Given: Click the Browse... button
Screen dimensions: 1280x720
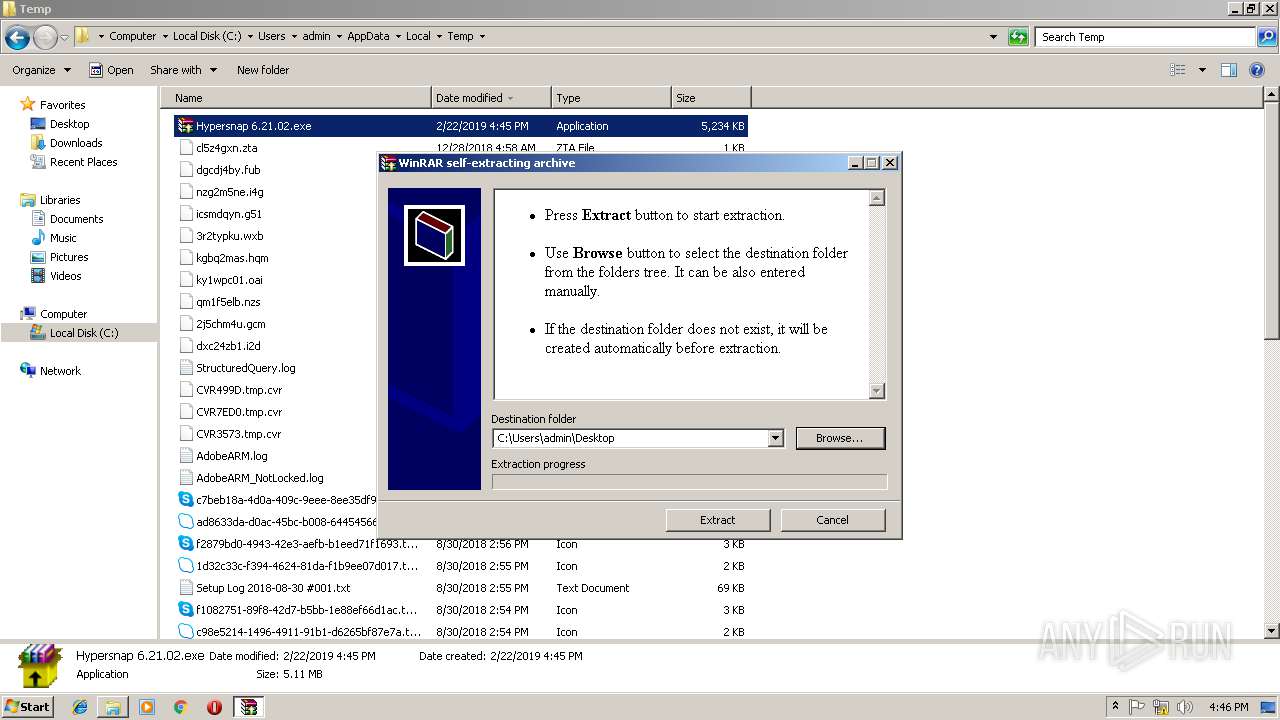Looking at the screenshot, I should 840,438.
